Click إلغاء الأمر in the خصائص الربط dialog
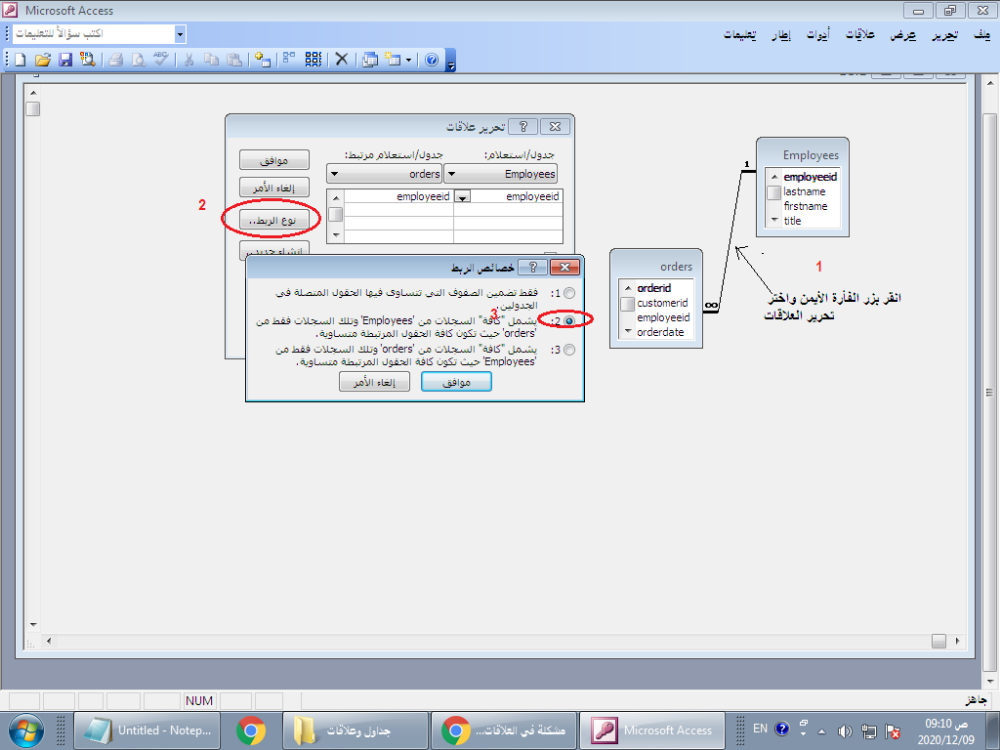1000x750 pixels. click(x=374, y=382)
